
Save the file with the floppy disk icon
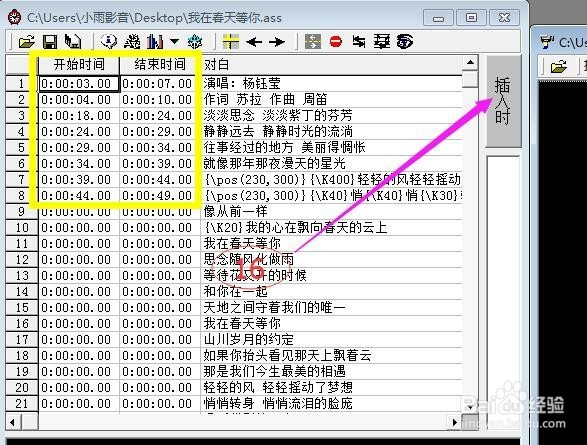(x=50, y=42)
